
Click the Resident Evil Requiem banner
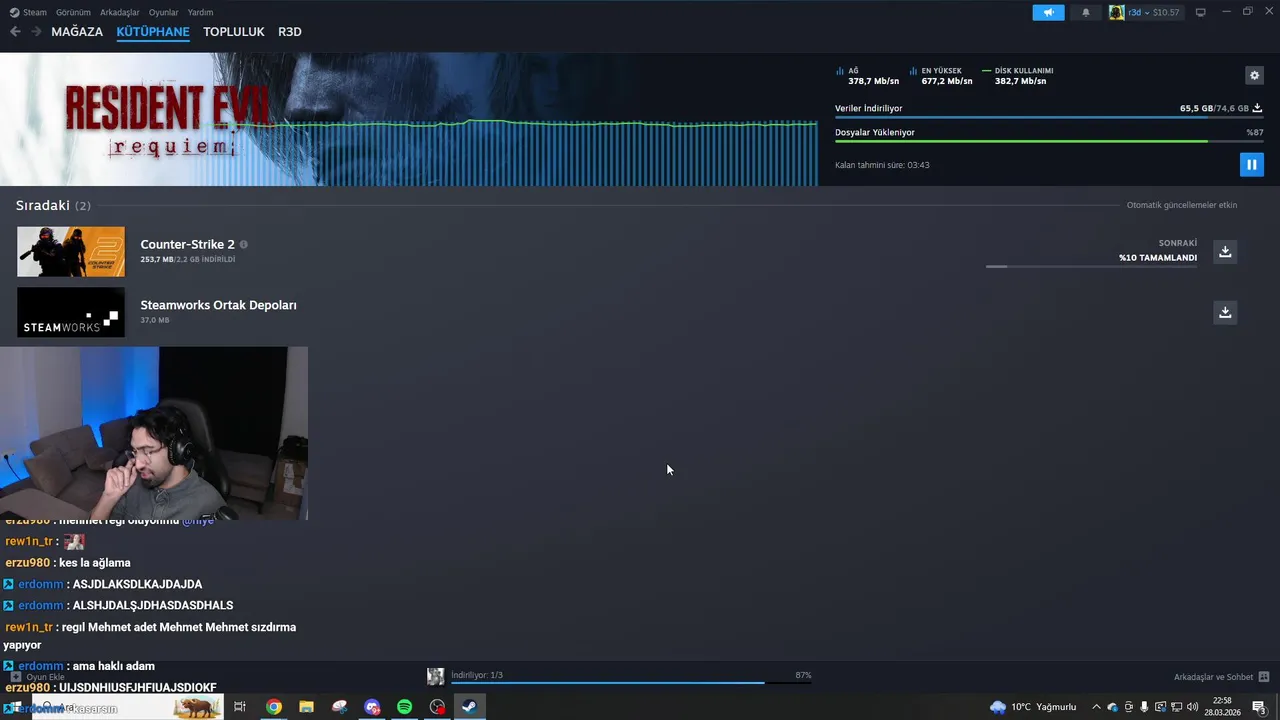tap(408, 119)
